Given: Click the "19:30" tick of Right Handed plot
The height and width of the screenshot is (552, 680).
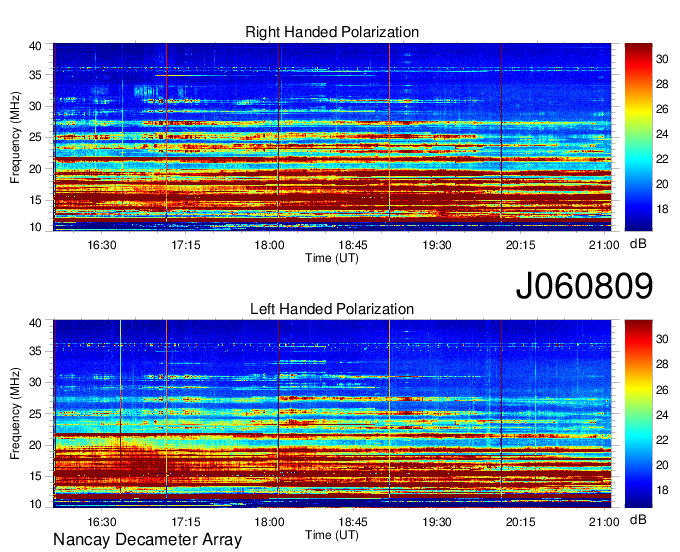Looking at the screenshot, I should point(437,245).
